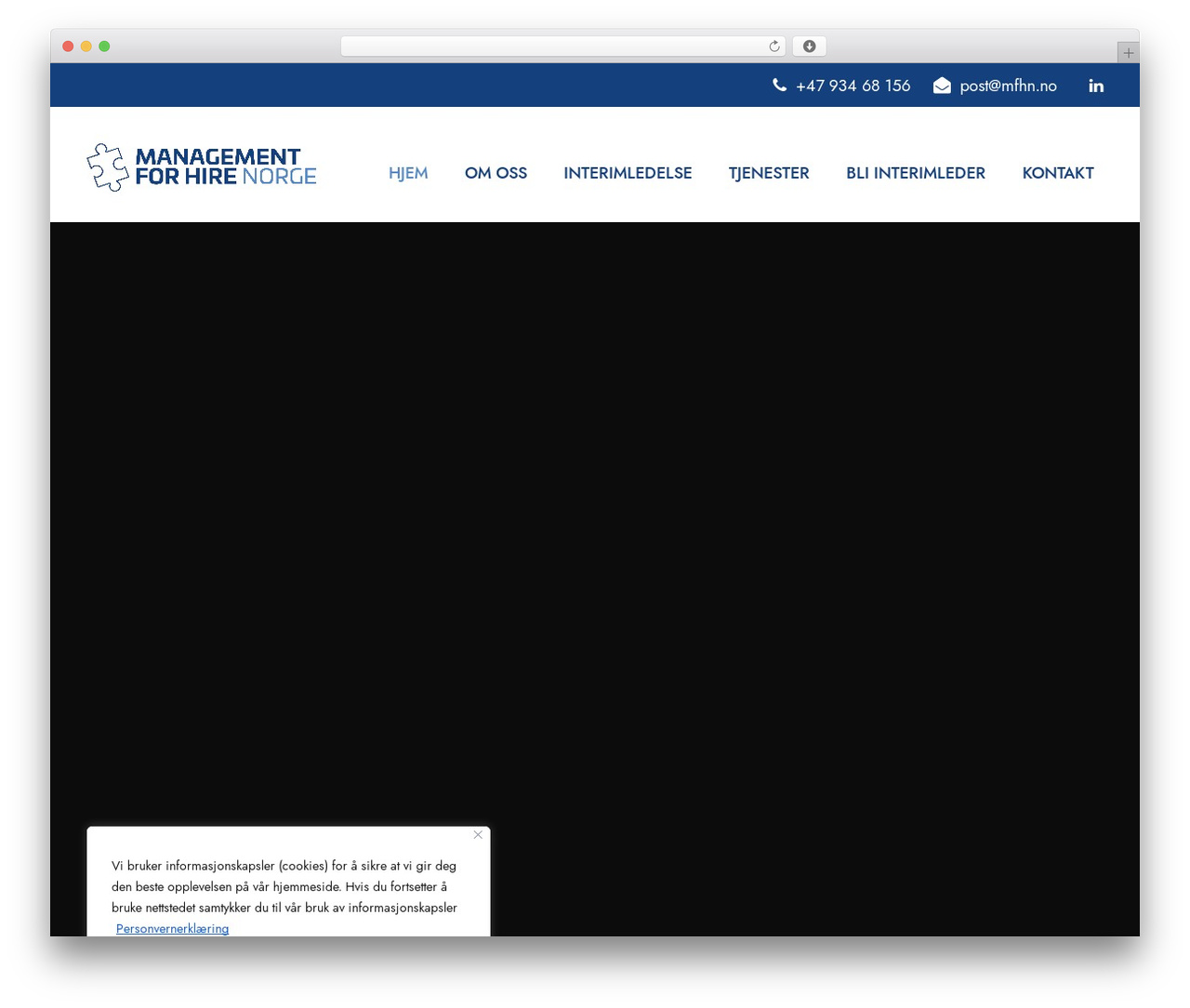Navigate to BLI INTERIMLEDER
Image resolution: width=1190 pixels, height=1008 pixels.
(x=916, y=173)
